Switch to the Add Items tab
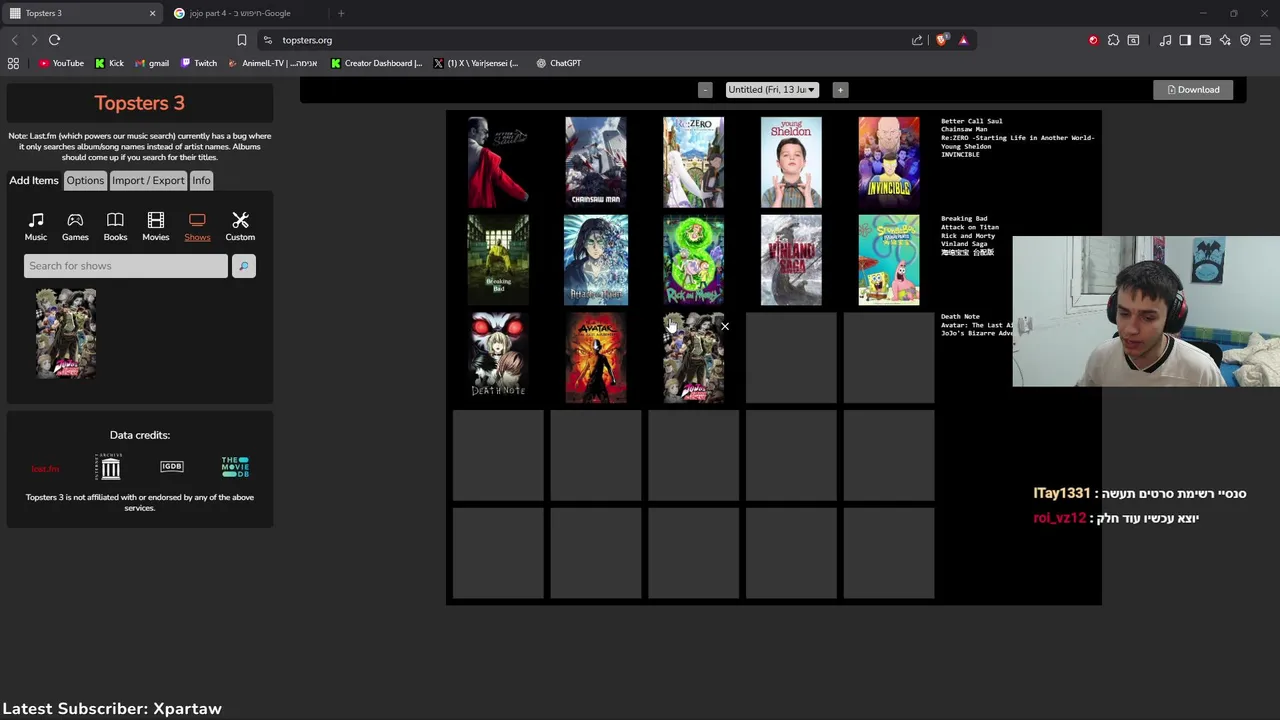1280x720 pixels. point(34,180)
